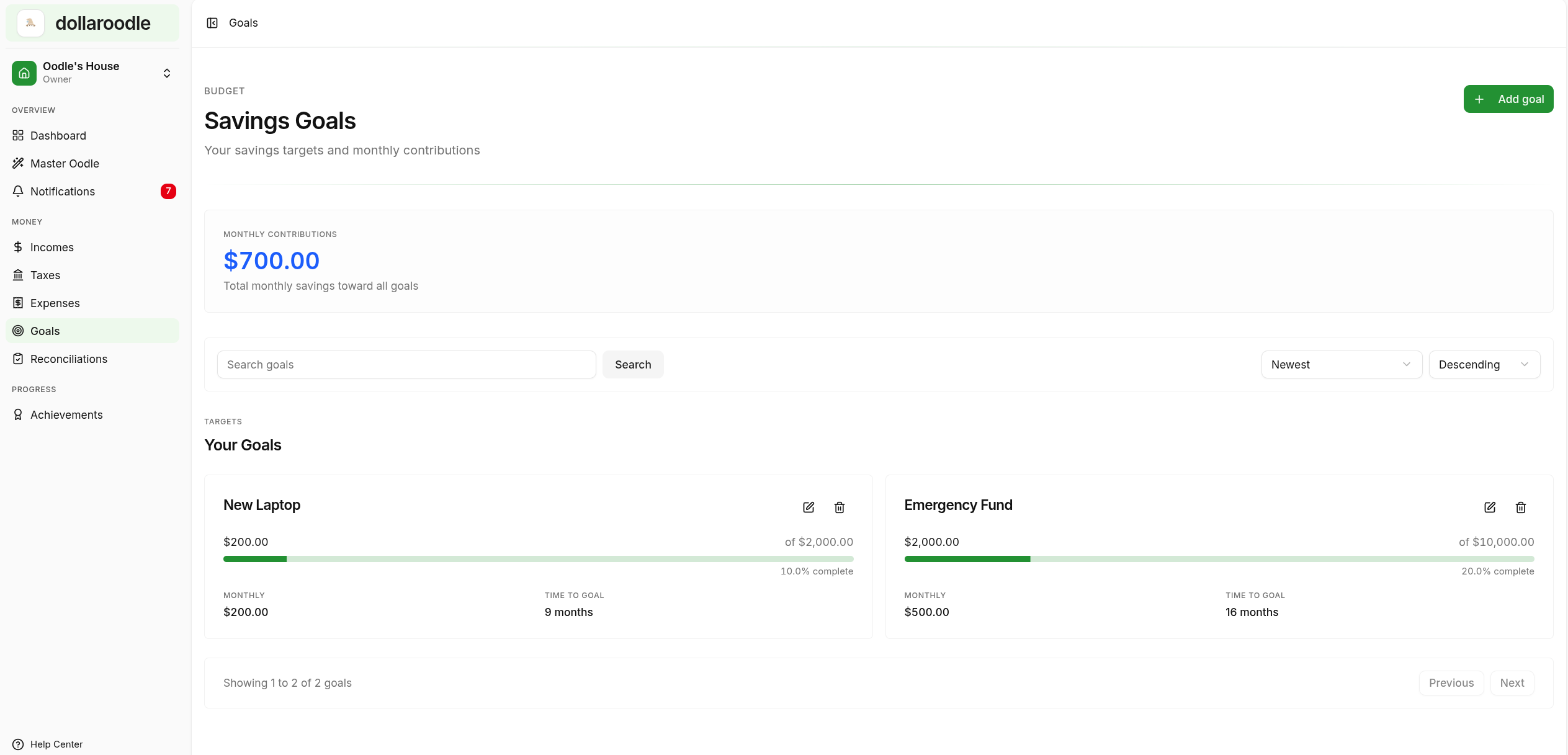Click the red notifications badge showing 7
Screen dimensions: 1568x755
(168, 191)
